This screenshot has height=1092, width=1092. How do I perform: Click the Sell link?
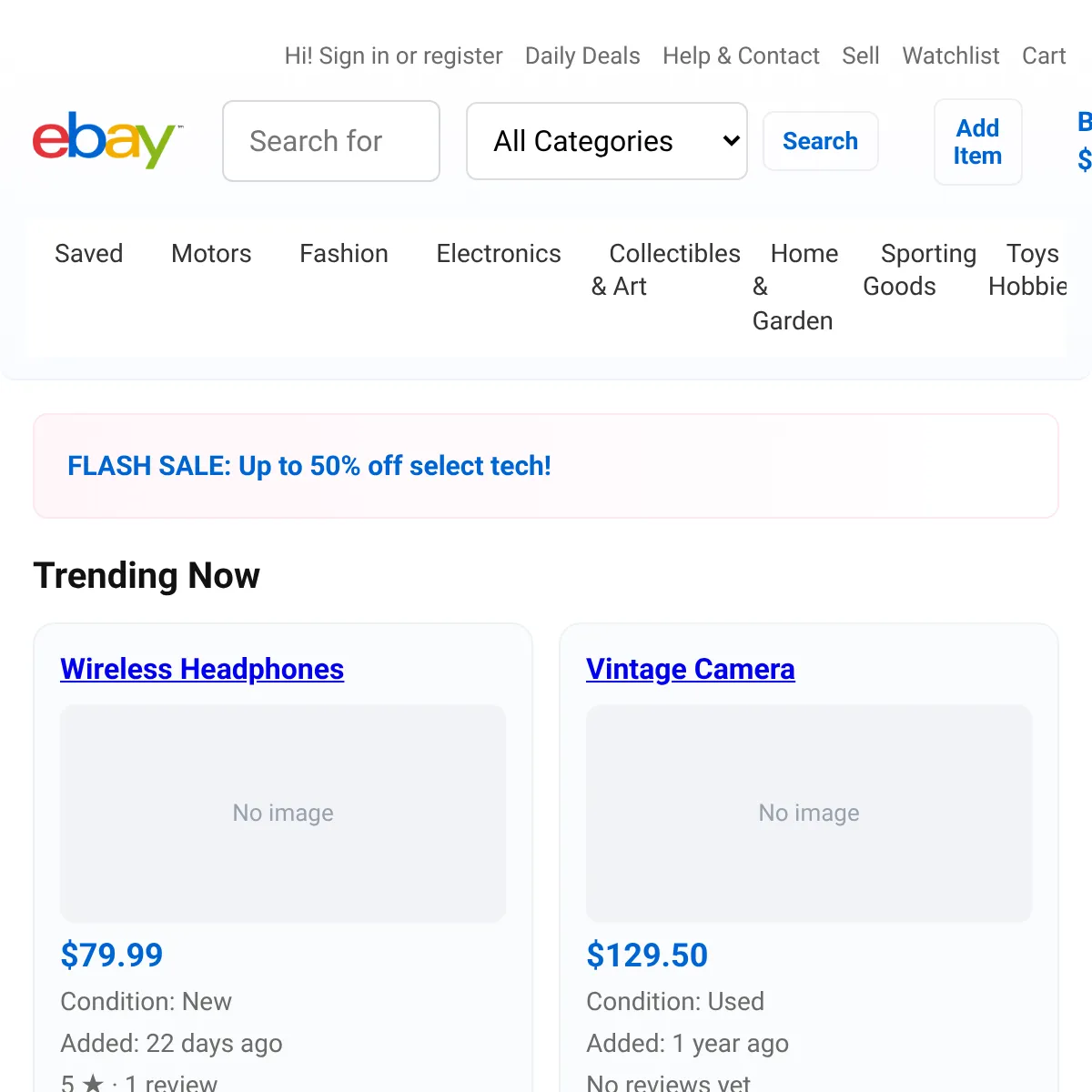pyautogui.click(x=860, y=56)
